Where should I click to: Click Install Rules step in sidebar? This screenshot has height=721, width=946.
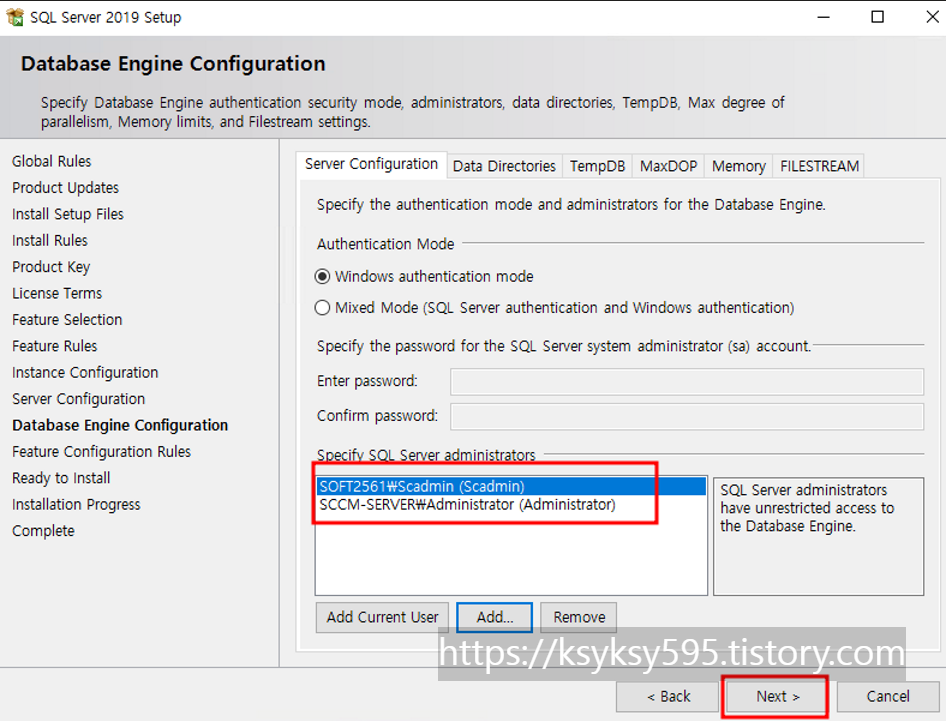[x=49, y=240]
